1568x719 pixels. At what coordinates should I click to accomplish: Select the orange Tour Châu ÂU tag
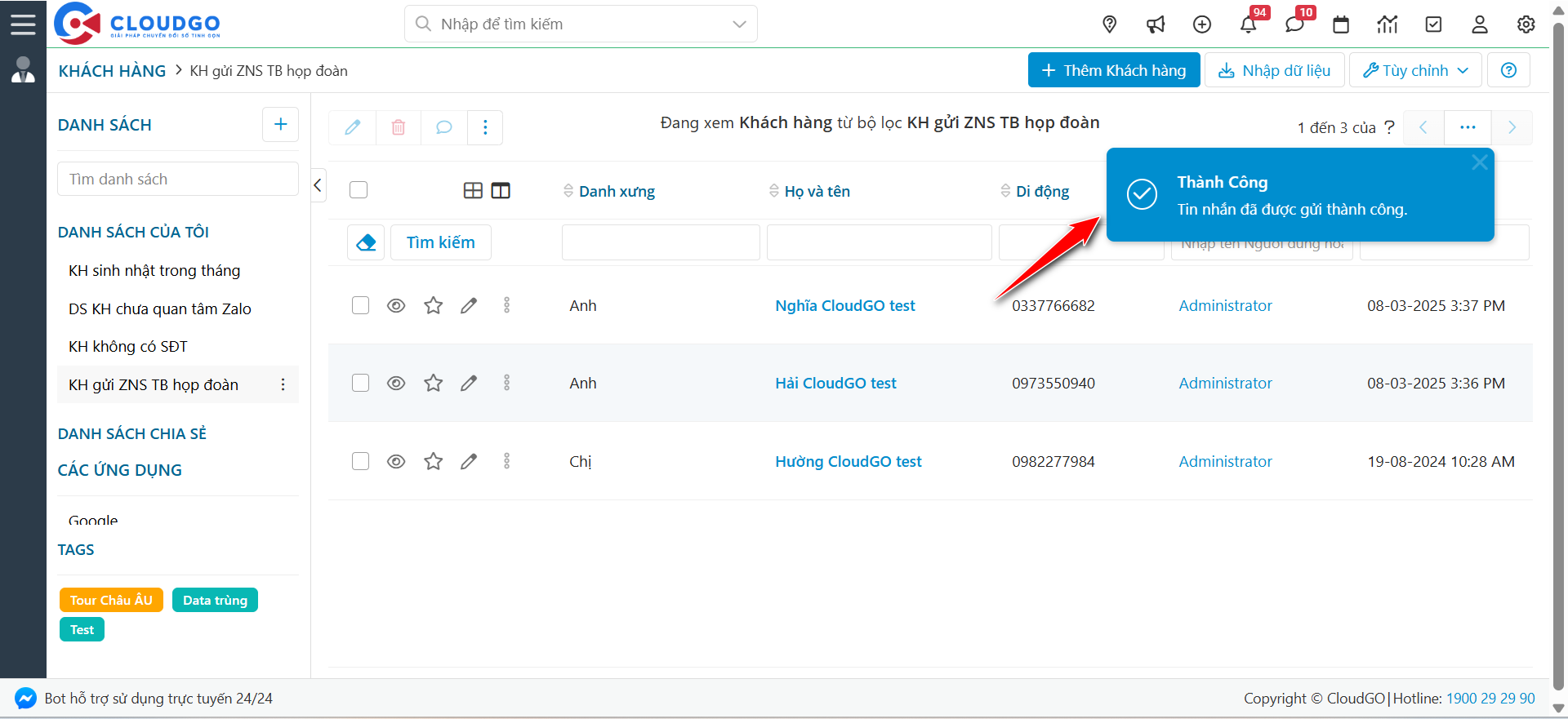click(111, 600)
